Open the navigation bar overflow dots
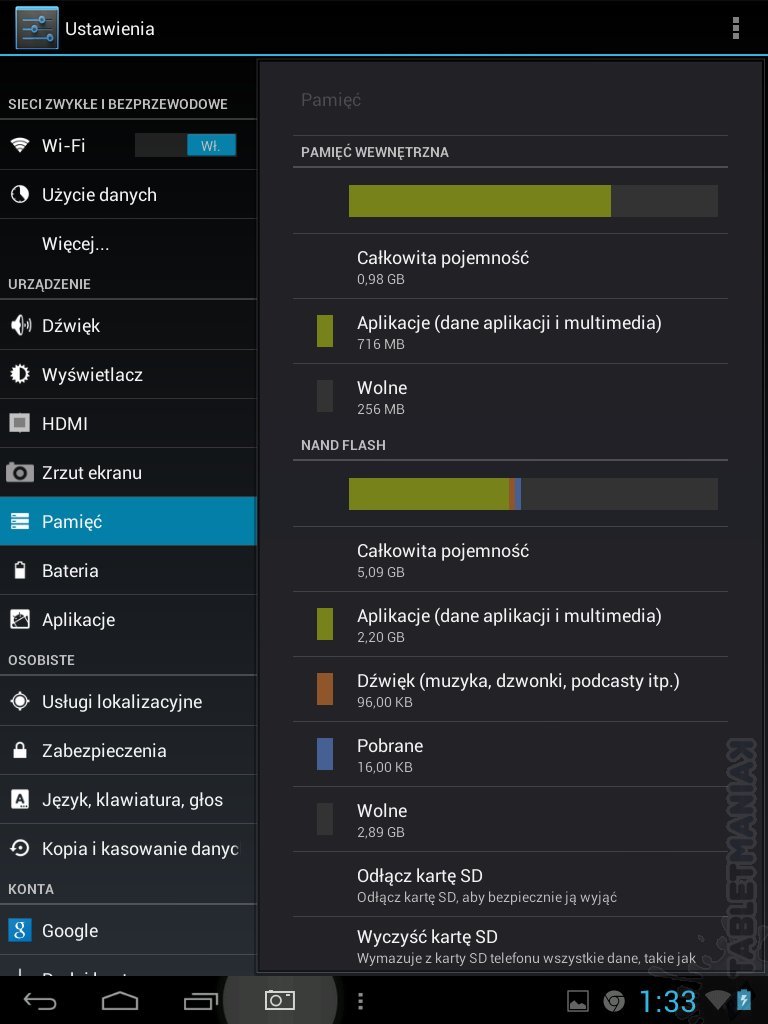Screen dimensions: 768x1024 (x=361, y=1000)
